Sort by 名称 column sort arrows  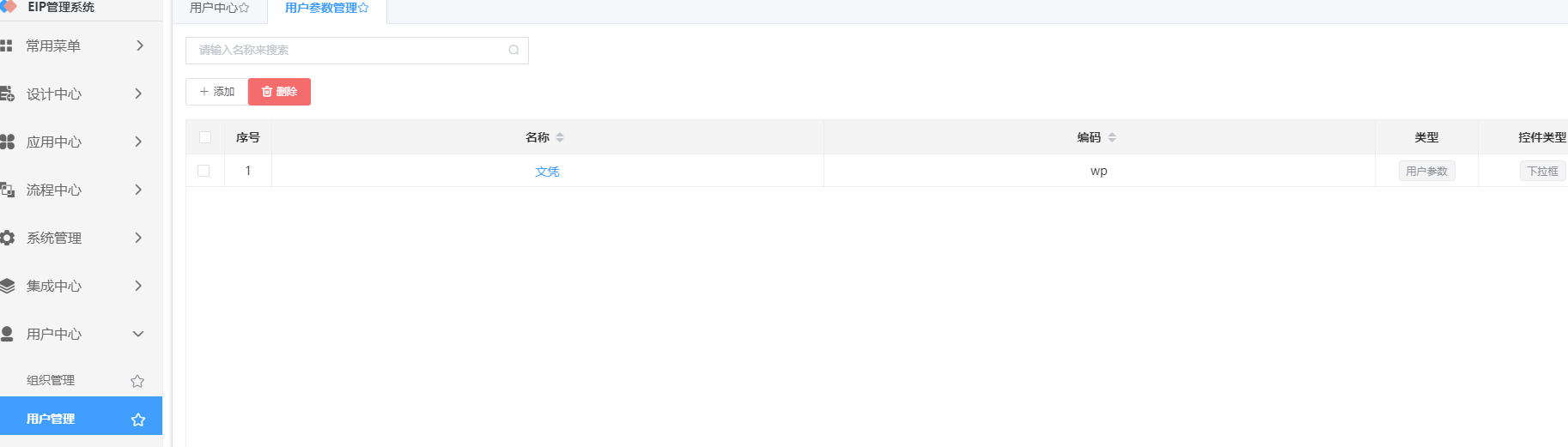pyautogui.click(x=560, y=137)
